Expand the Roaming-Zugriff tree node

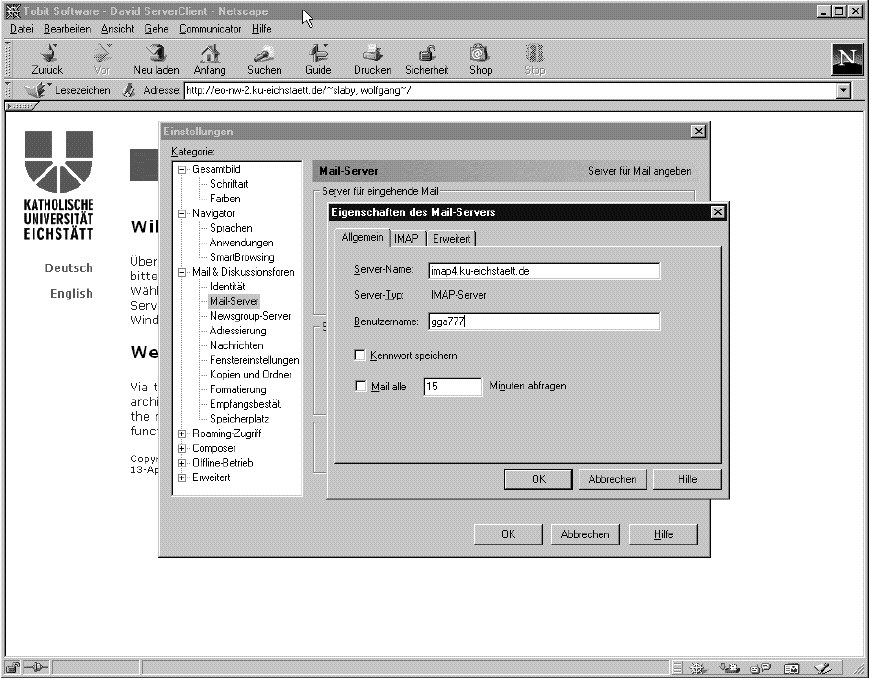pyautogui.click(x=182, y=434)
